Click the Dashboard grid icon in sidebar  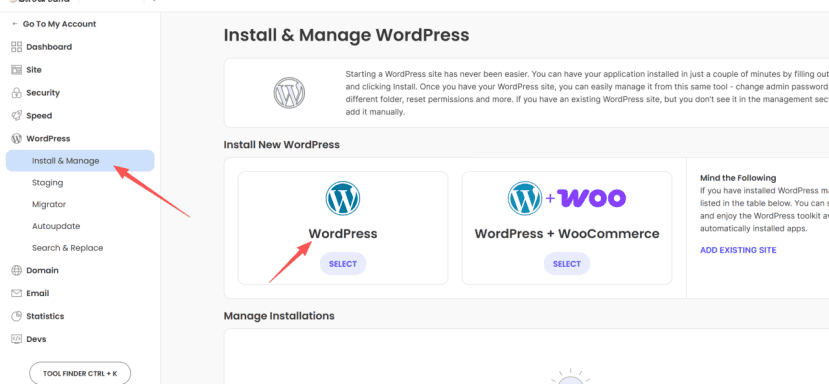click(16, 47)
